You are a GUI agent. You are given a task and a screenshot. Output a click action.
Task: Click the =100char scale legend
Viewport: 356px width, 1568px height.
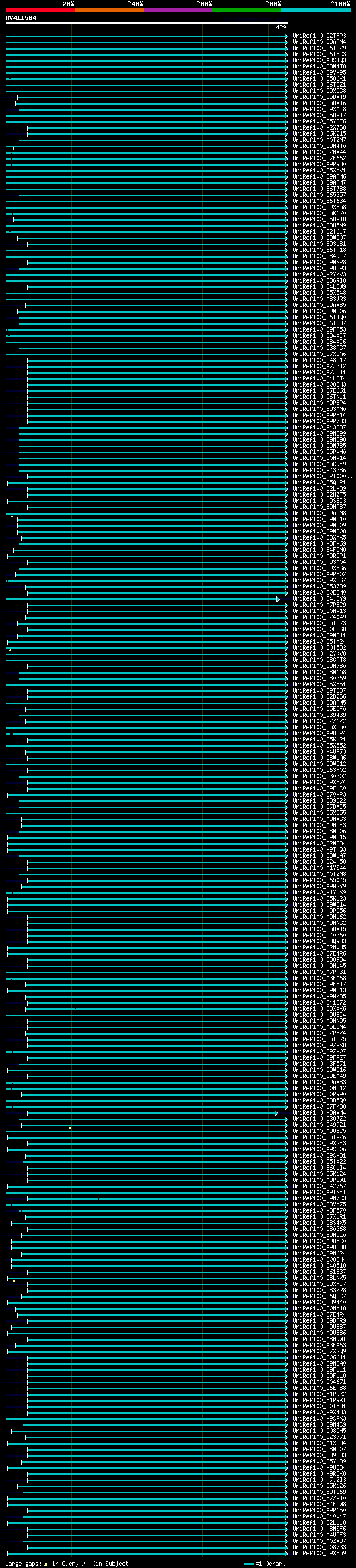265,1563
